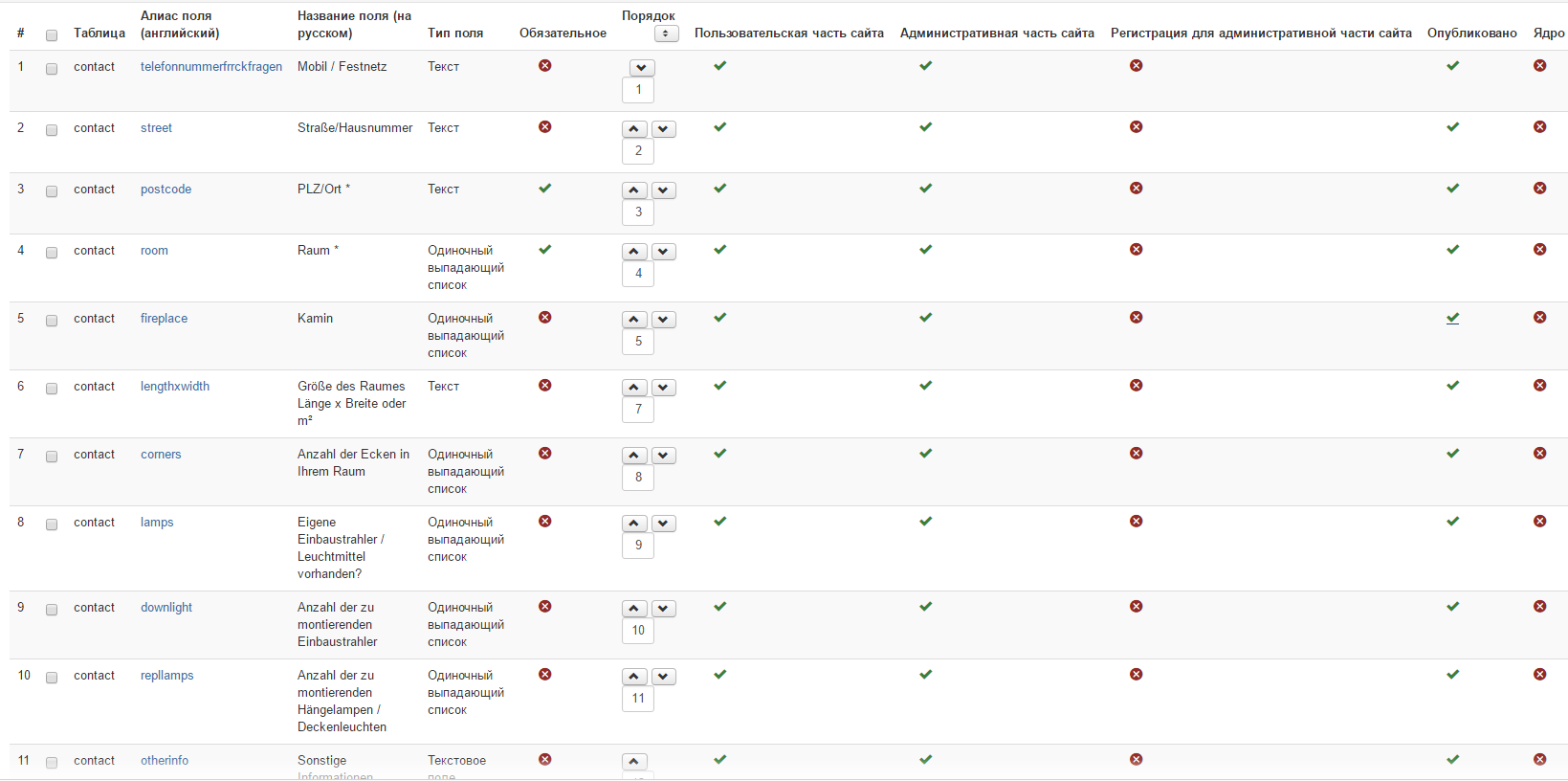Toggle the admin registration icon for lamps row

(x=1136, y=522)
